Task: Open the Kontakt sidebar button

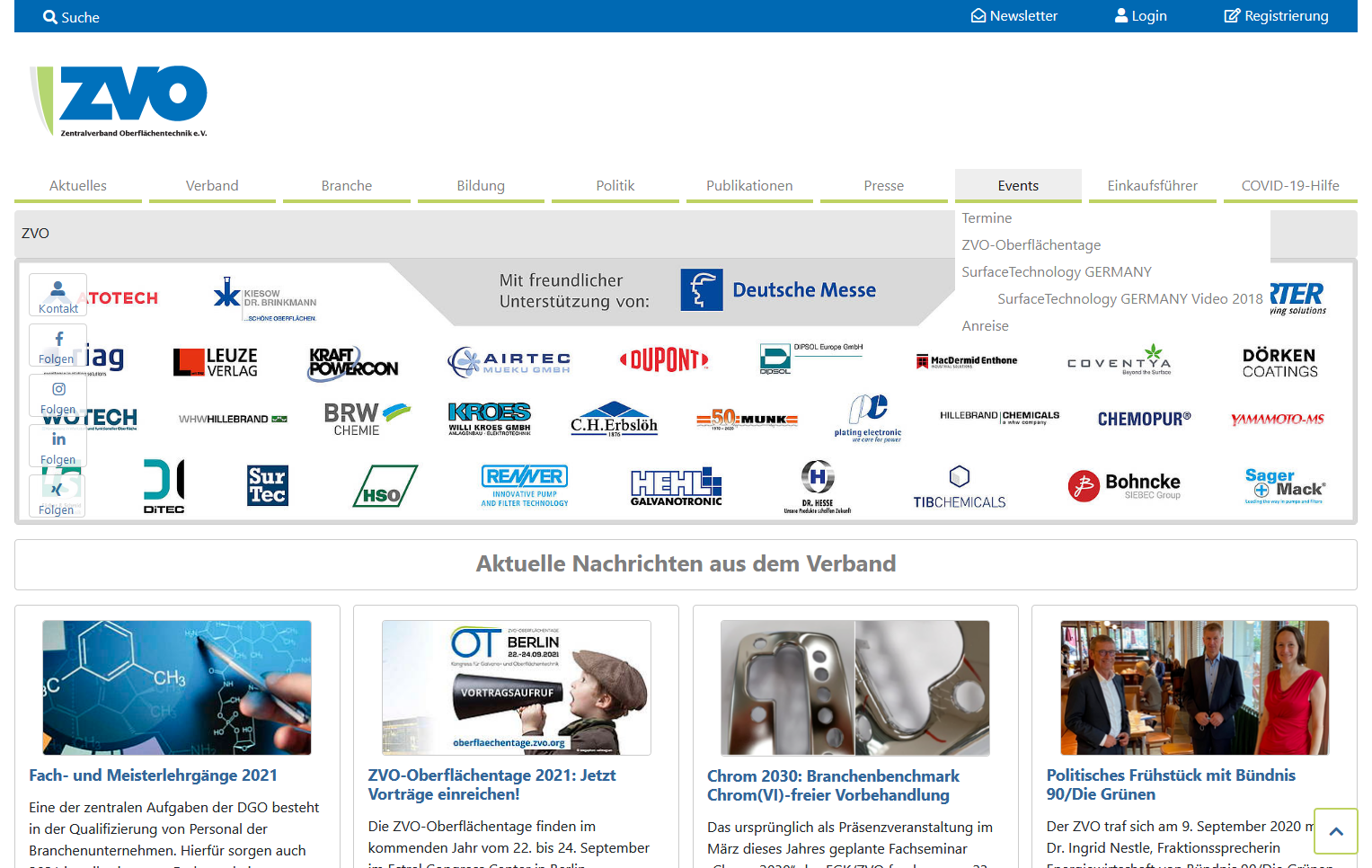Action: pos(58,295)
